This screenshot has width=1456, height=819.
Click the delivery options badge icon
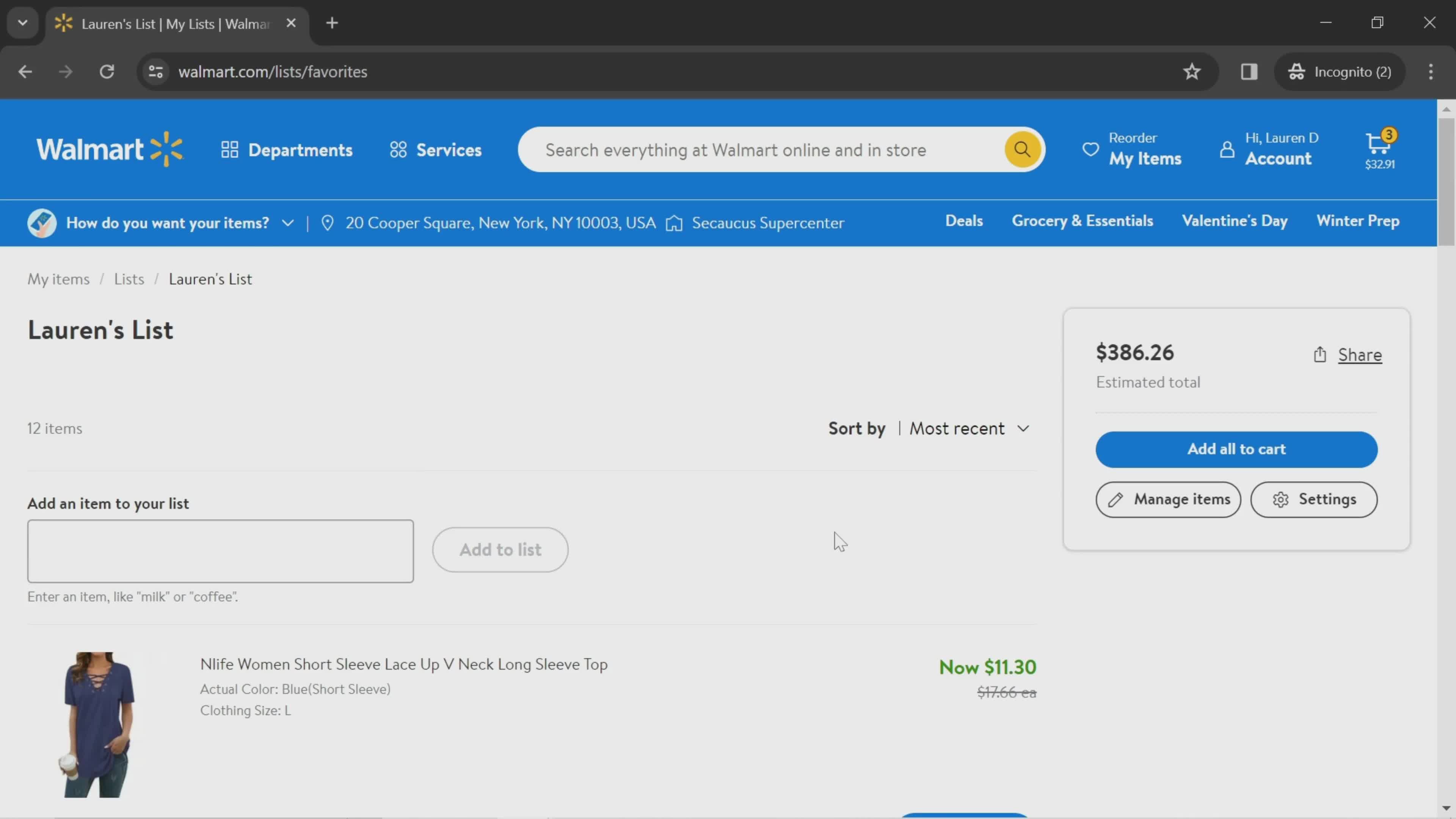pyautogui.click(x=42, y=223)
